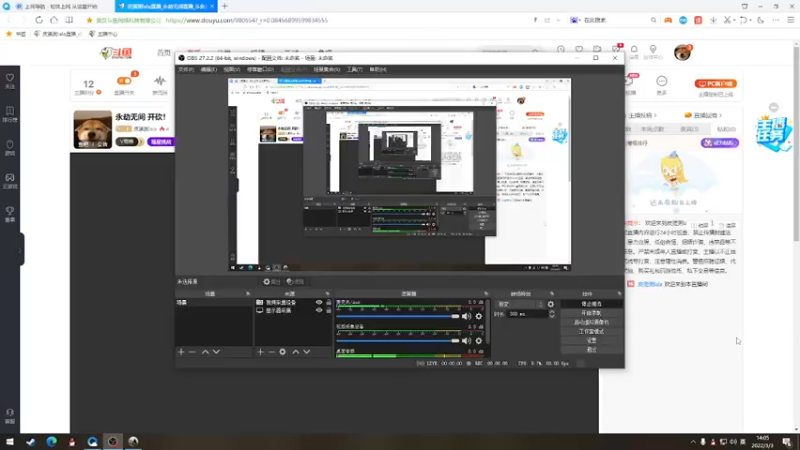The height and width of the screenshot is (450, 800).
Task: Lock the 显示器采集 source
Action: point(329,310)
